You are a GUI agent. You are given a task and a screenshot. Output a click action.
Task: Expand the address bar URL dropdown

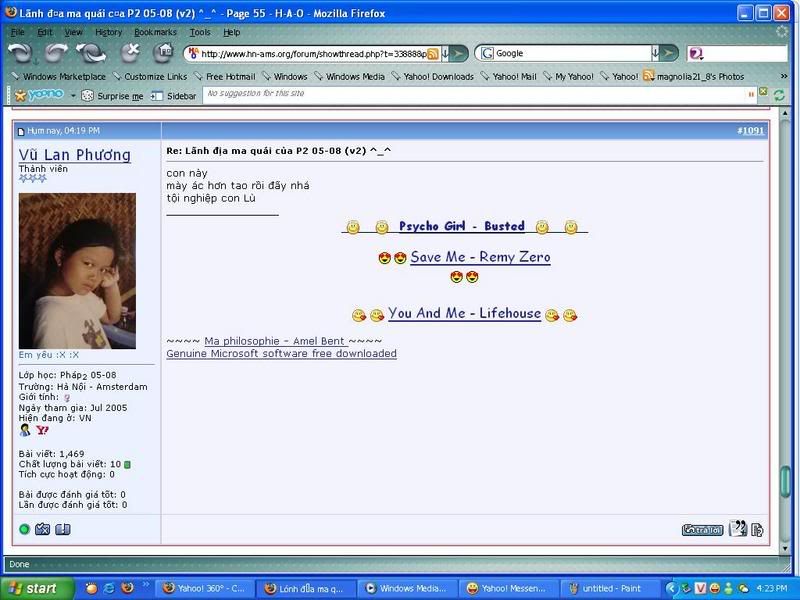click(446, 53)
